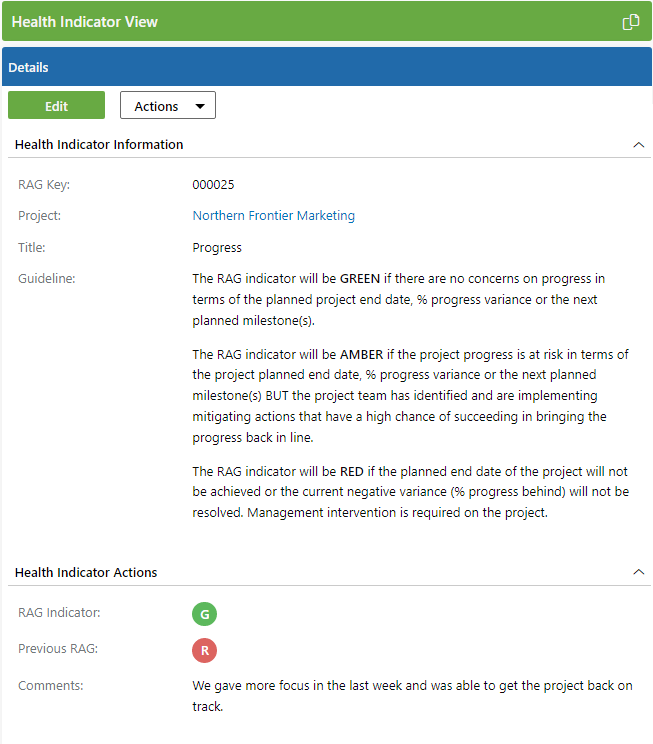Collapse the Health Indicator Information section
The width and height of the screenshot is (653, 744).
[639, 145]
